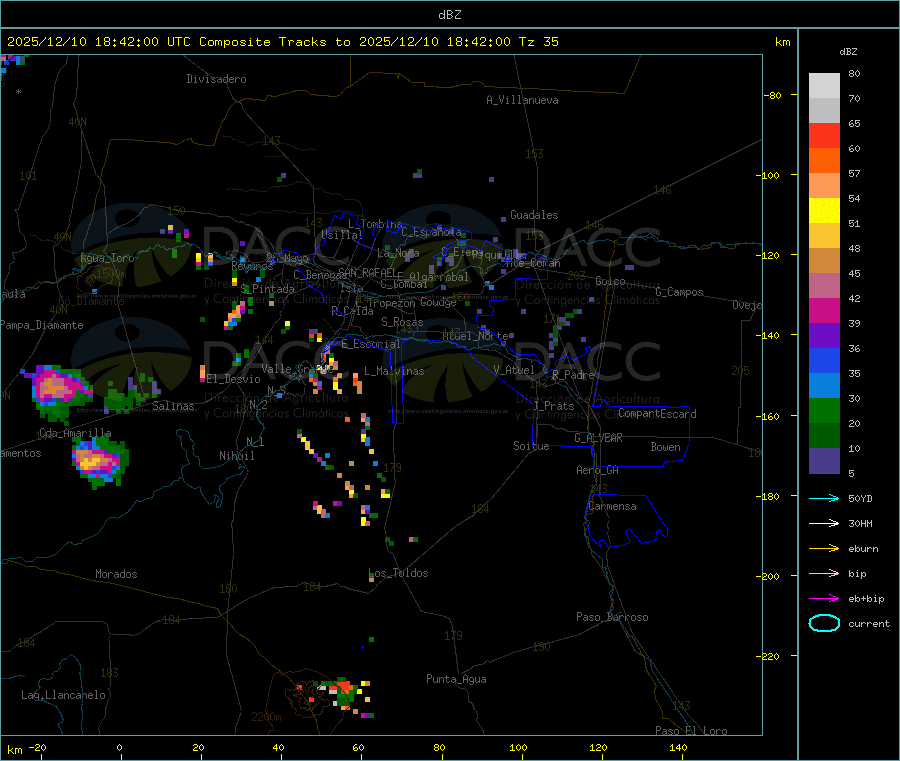Screen dimensions: 900x761
Task: Click the L_Malvinas place label
Action: (x=394, y=371)
